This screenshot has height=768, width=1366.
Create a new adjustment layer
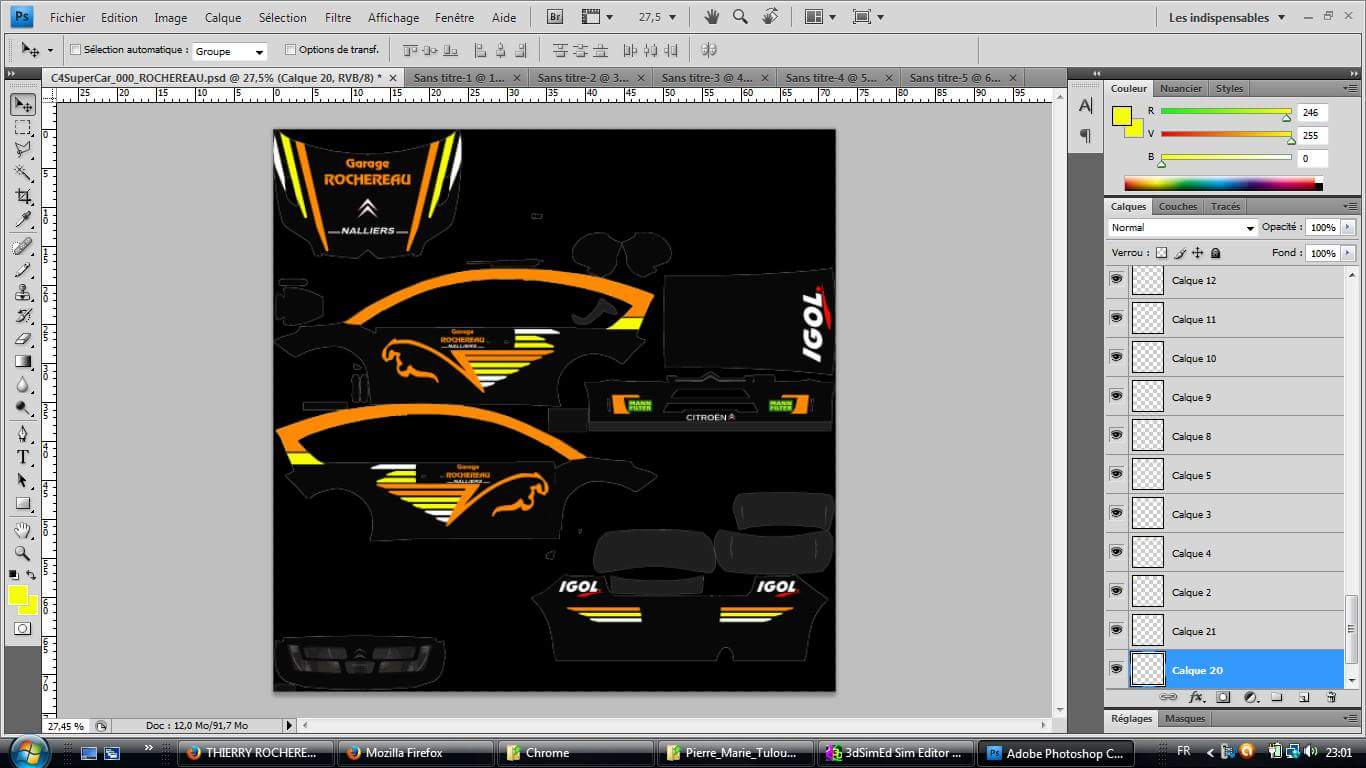pyautogui.click(x=1250, y=697)
